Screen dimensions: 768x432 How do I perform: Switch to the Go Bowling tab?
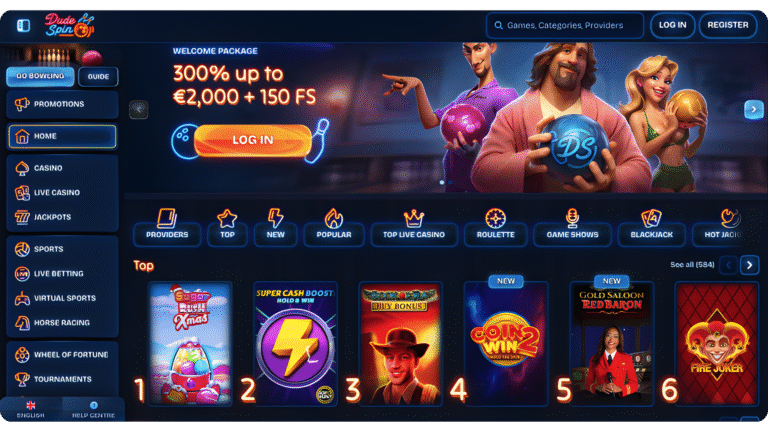pos(40,76)
